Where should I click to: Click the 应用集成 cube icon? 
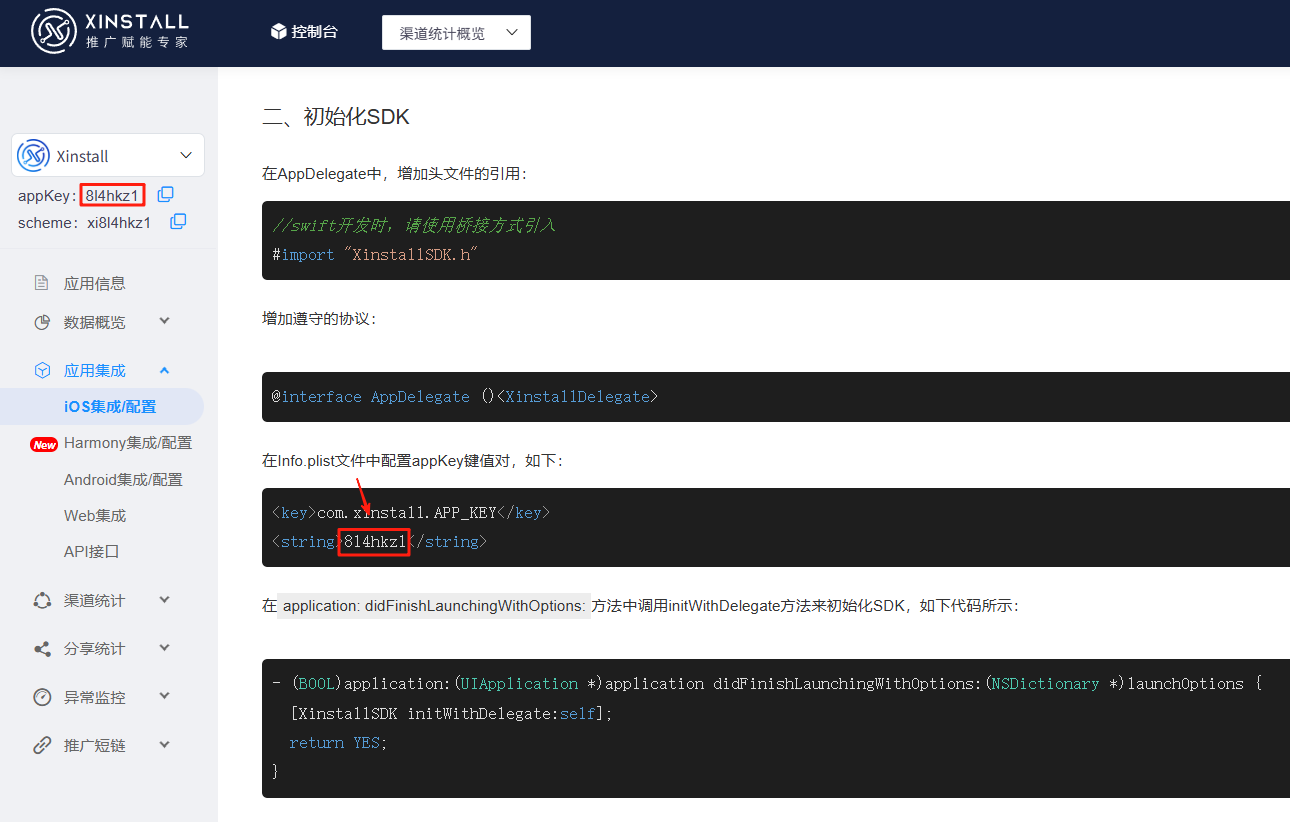(x=42, y=370)
